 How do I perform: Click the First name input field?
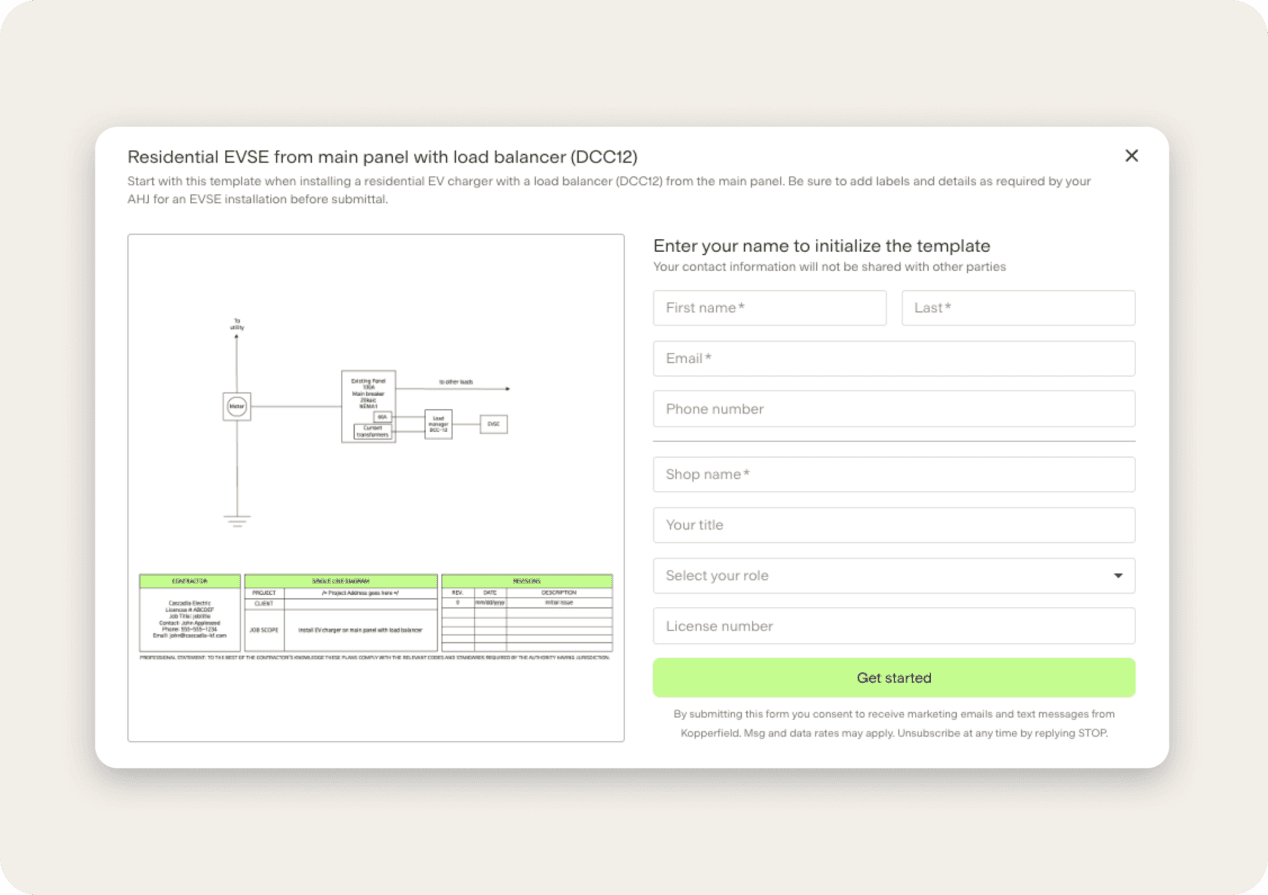coord(769,308)
